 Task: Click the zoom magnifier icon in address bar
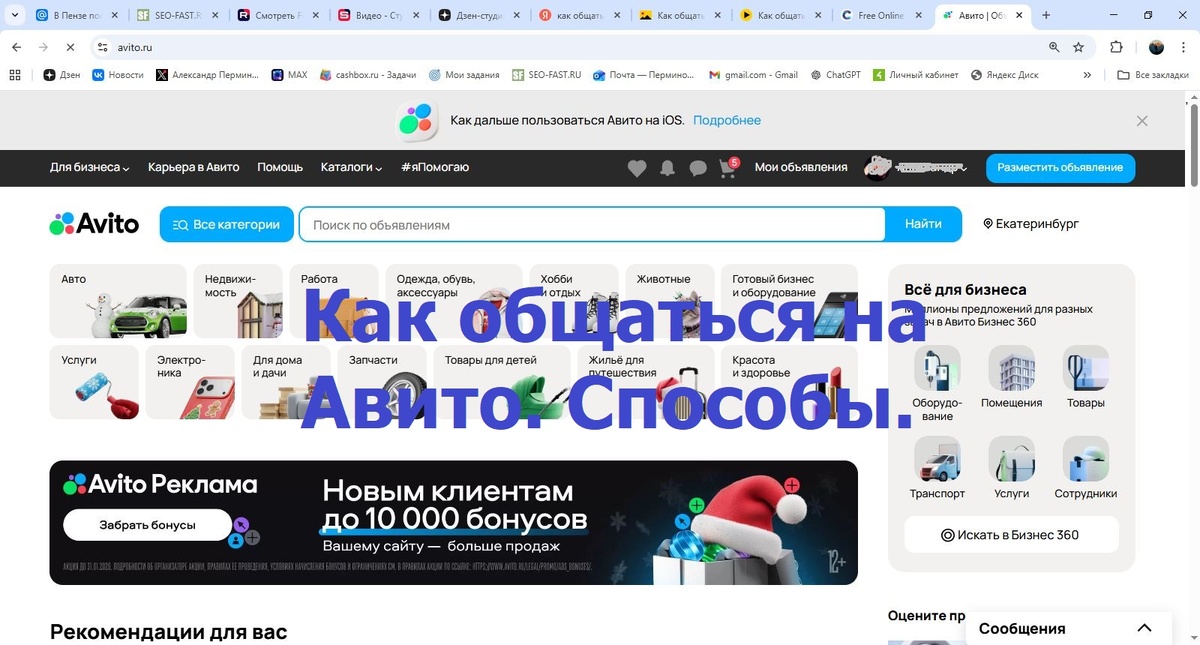[1054, 47]
